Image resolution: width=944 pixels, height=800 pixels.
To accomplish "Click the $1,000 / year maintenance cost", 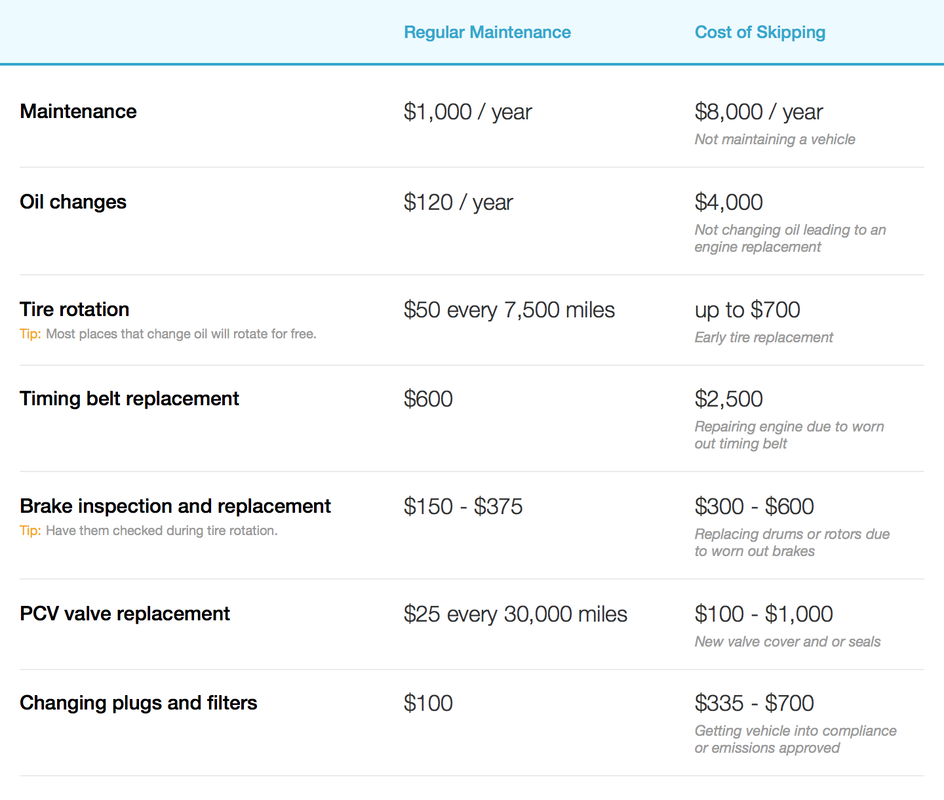I will tap(468, 112).
